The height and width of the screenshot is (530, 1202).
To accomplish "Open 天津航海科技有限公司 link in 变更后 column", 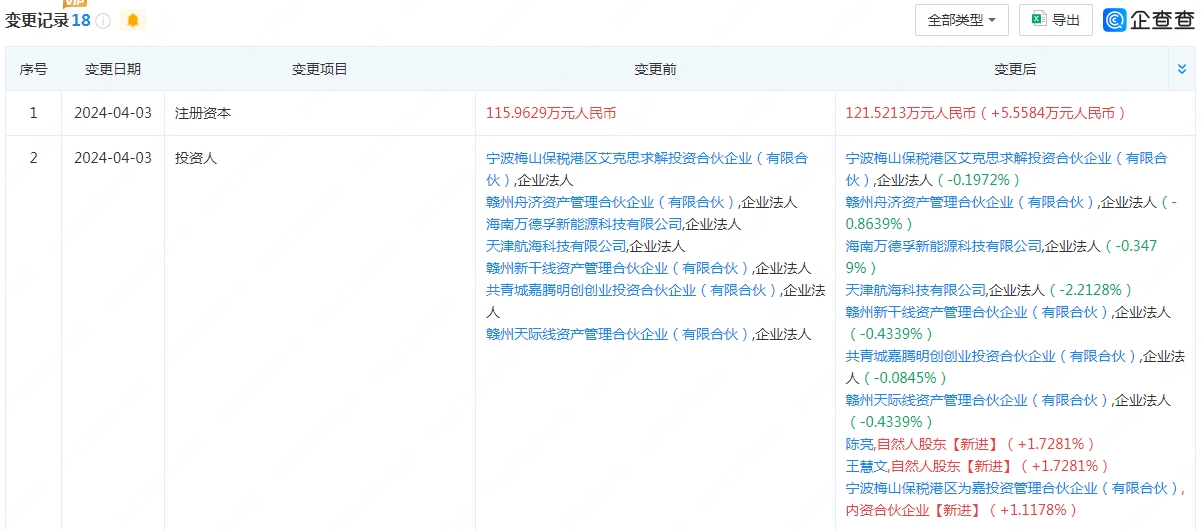I will (x=916, y=290).
